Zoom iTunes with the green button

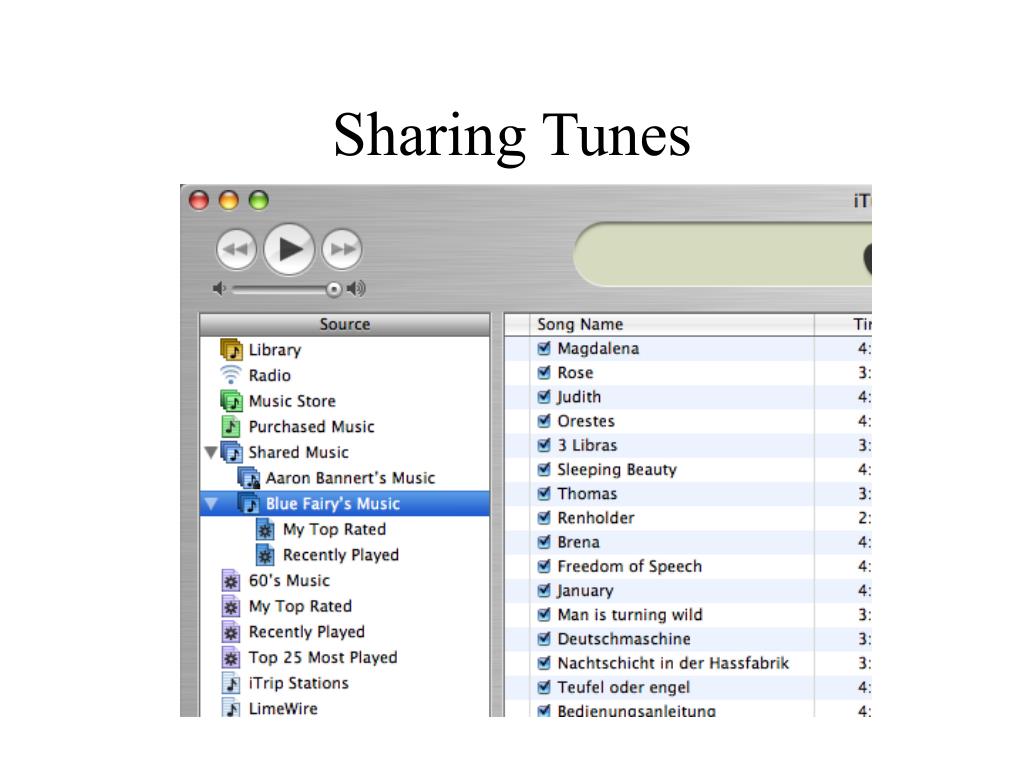tap(259, 200)
